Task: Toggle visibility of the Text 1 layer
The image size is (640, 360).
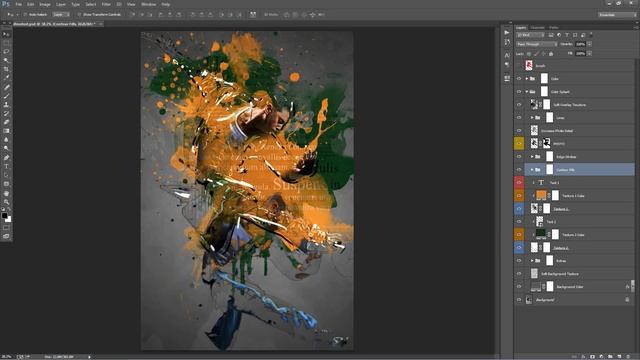Action: (x=519, y=183)
